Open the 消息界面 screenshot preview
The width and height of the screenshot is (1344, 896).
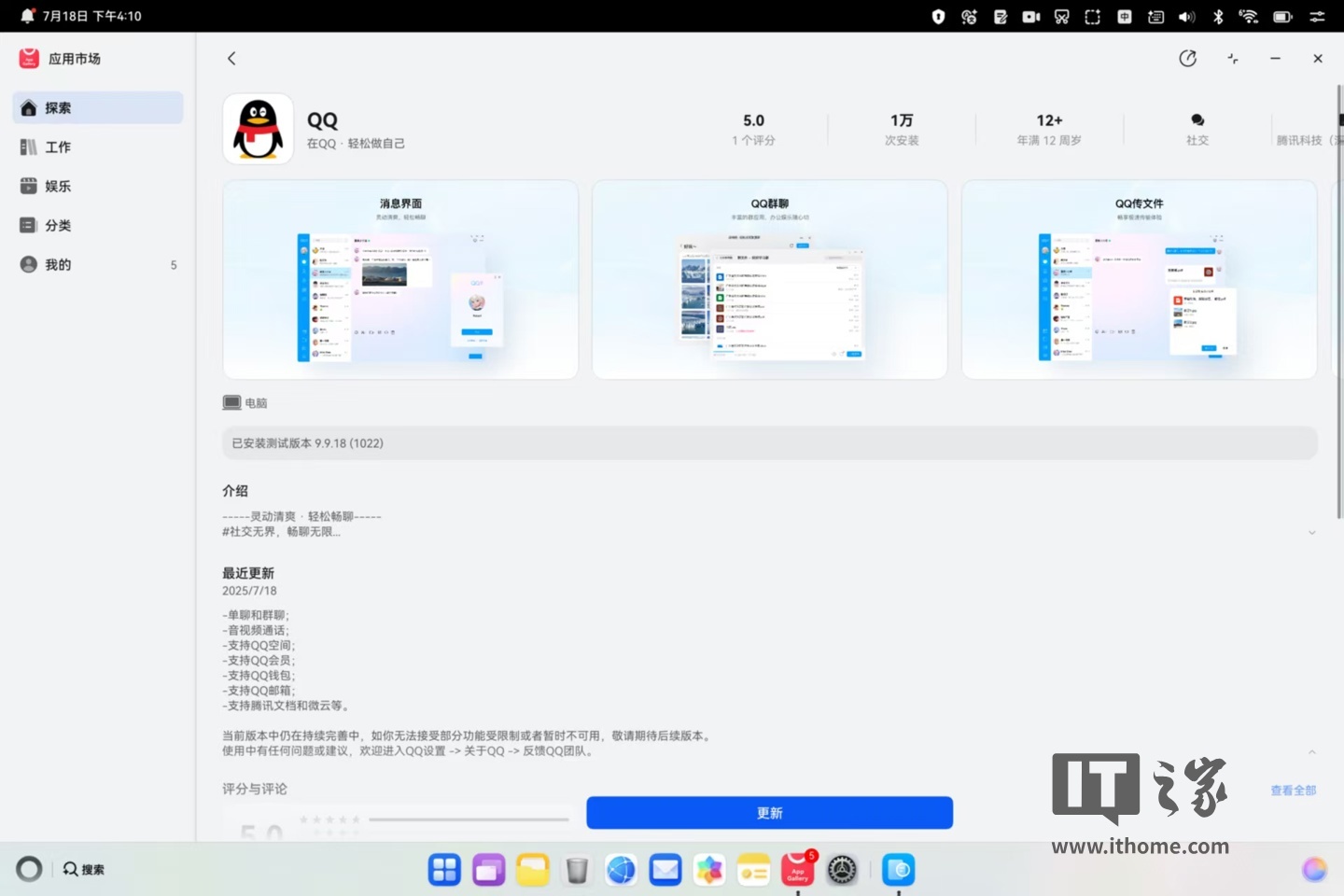click(x=399, y=279)
